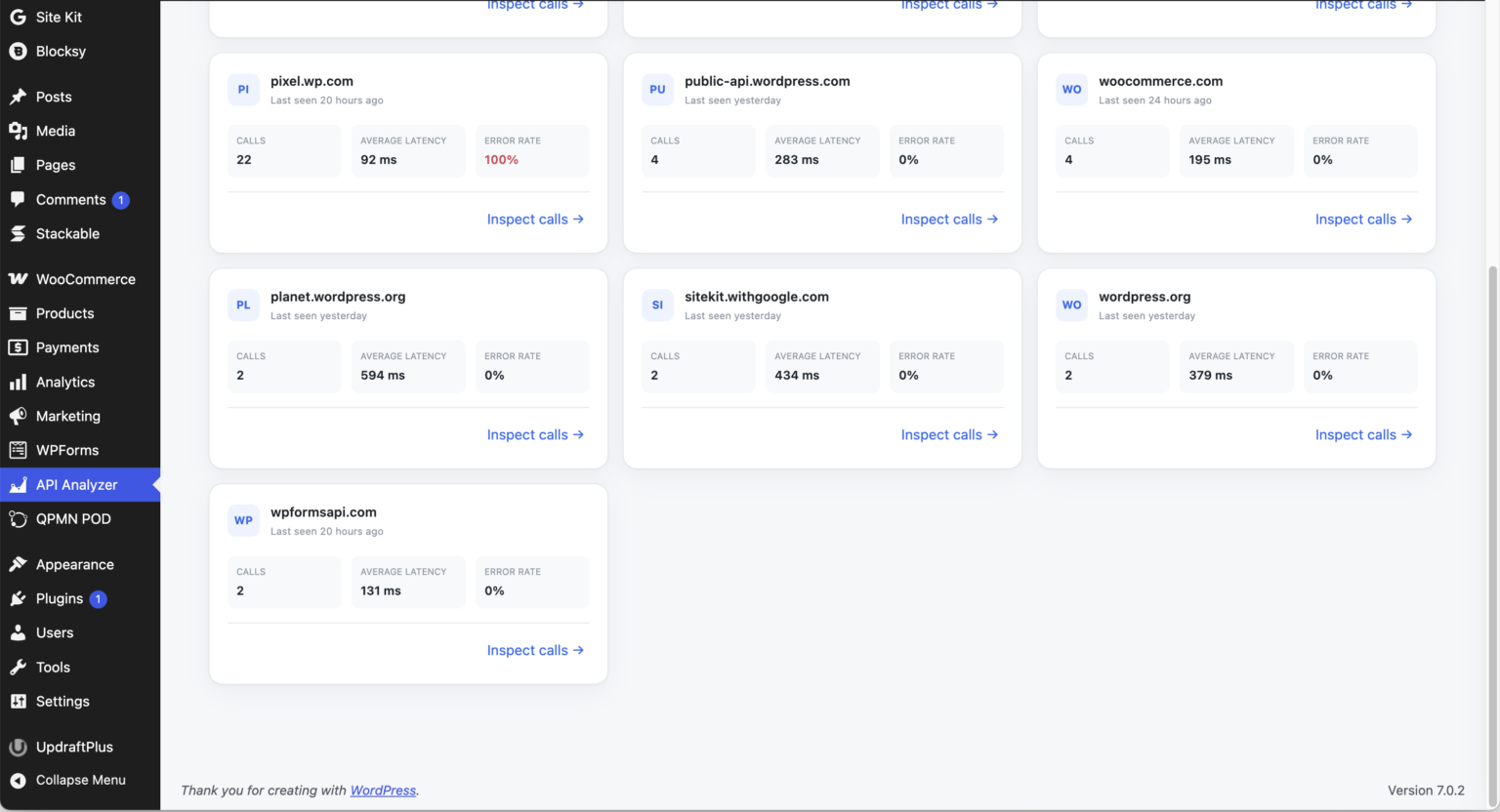1500x812 pixels.
Task: Inspect calls for wordpress.org
Action: (1363, 435)
